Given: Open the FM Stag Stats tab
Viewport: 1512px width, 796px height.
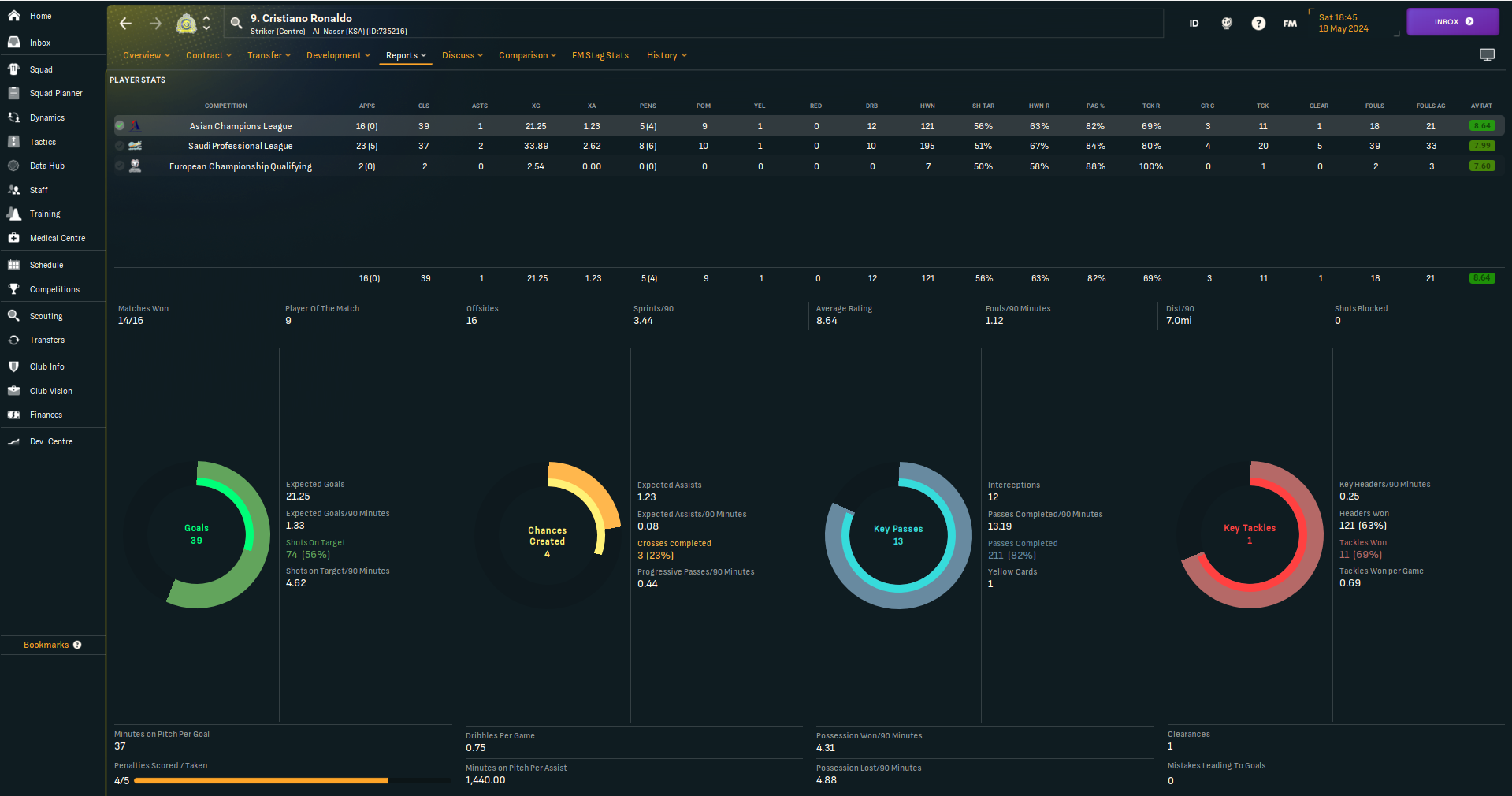Looking at the screenshot, I should coord(600,55).
